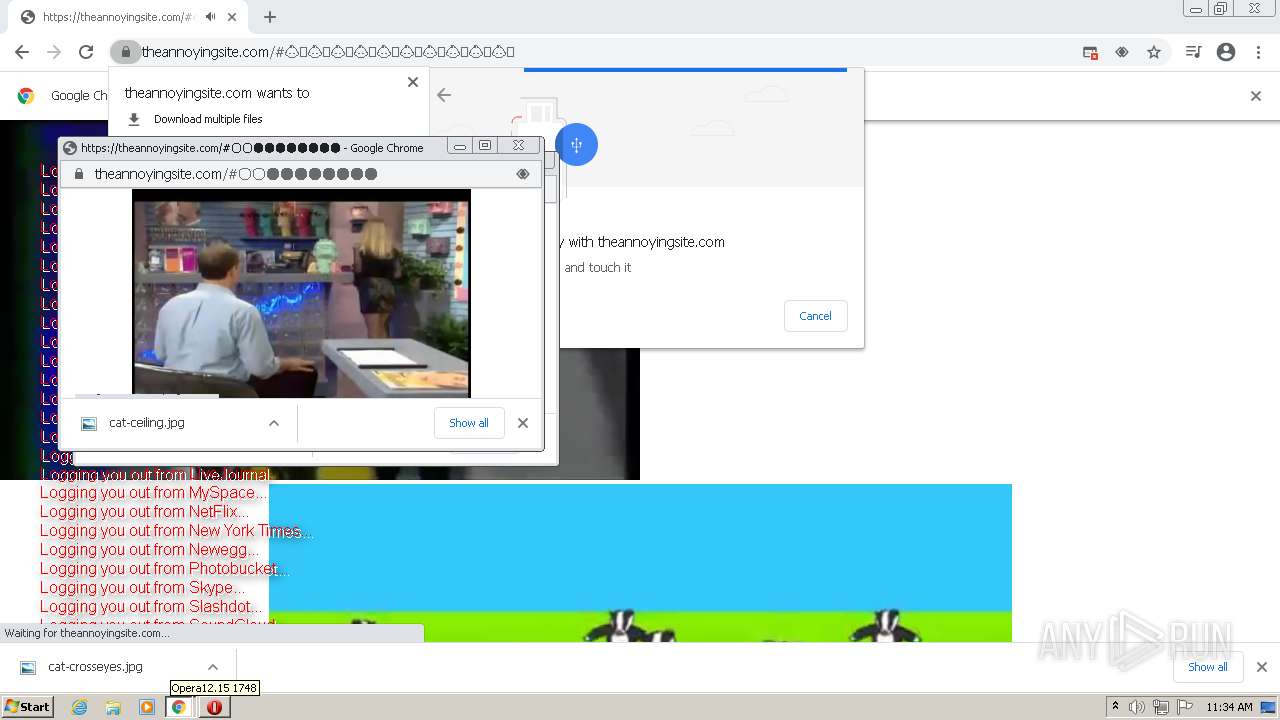The width and height of the screenshot is (1280, 720).
Task: Open the media controls icon in the toolbar
Action: (1193, 52)
